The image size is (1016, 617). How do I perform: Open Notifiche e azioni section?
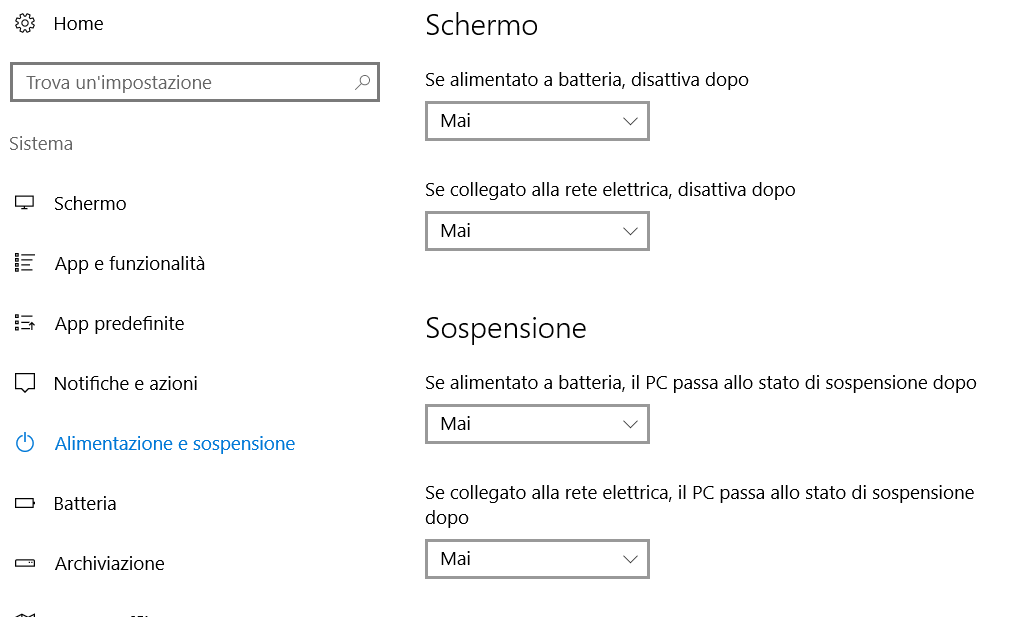[126, 384]
